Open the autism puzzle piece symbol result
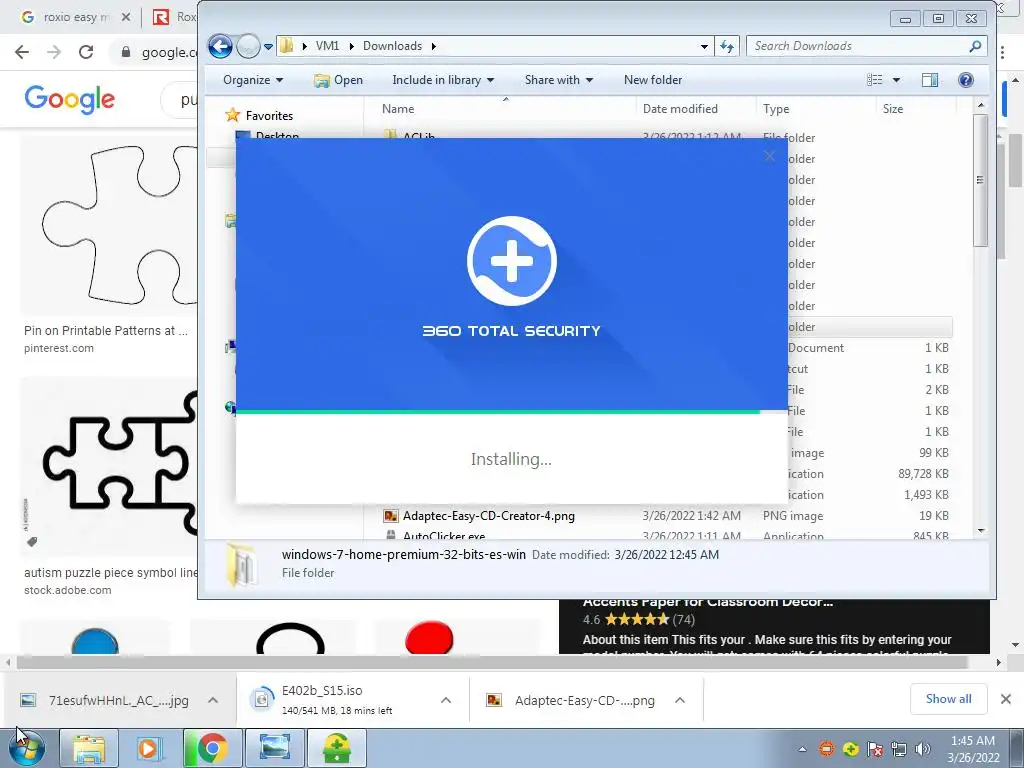The image size is (1024, 768). [110, 573]
